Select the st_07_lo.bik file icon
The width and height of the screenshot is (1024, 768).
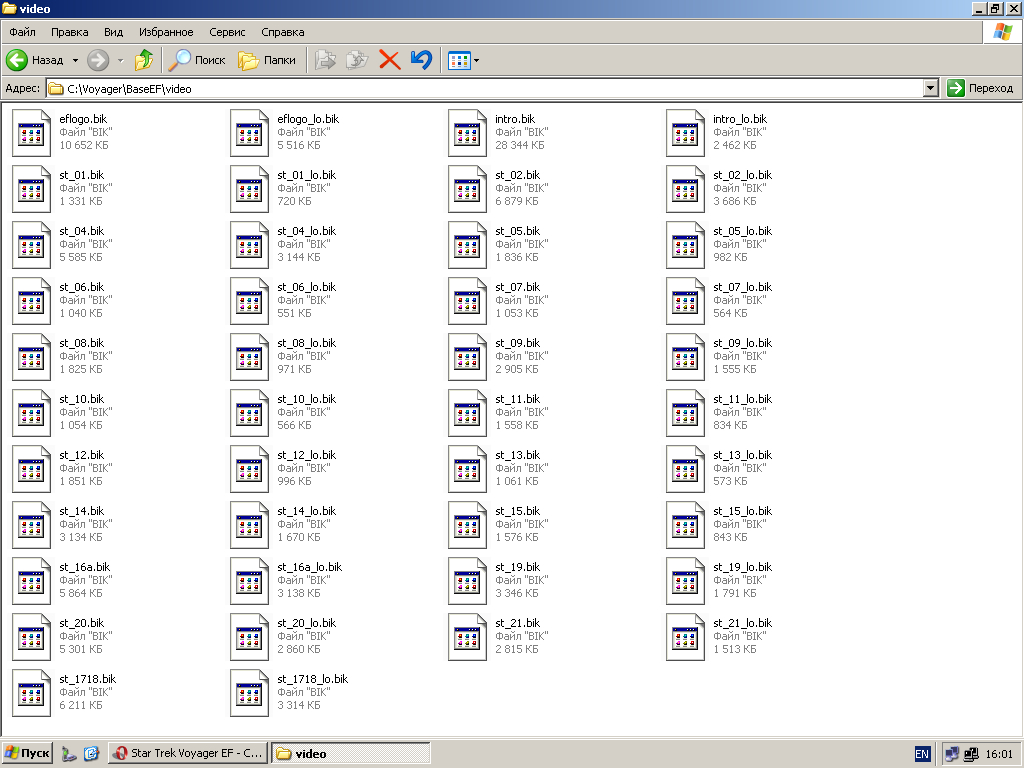point(686,302)
